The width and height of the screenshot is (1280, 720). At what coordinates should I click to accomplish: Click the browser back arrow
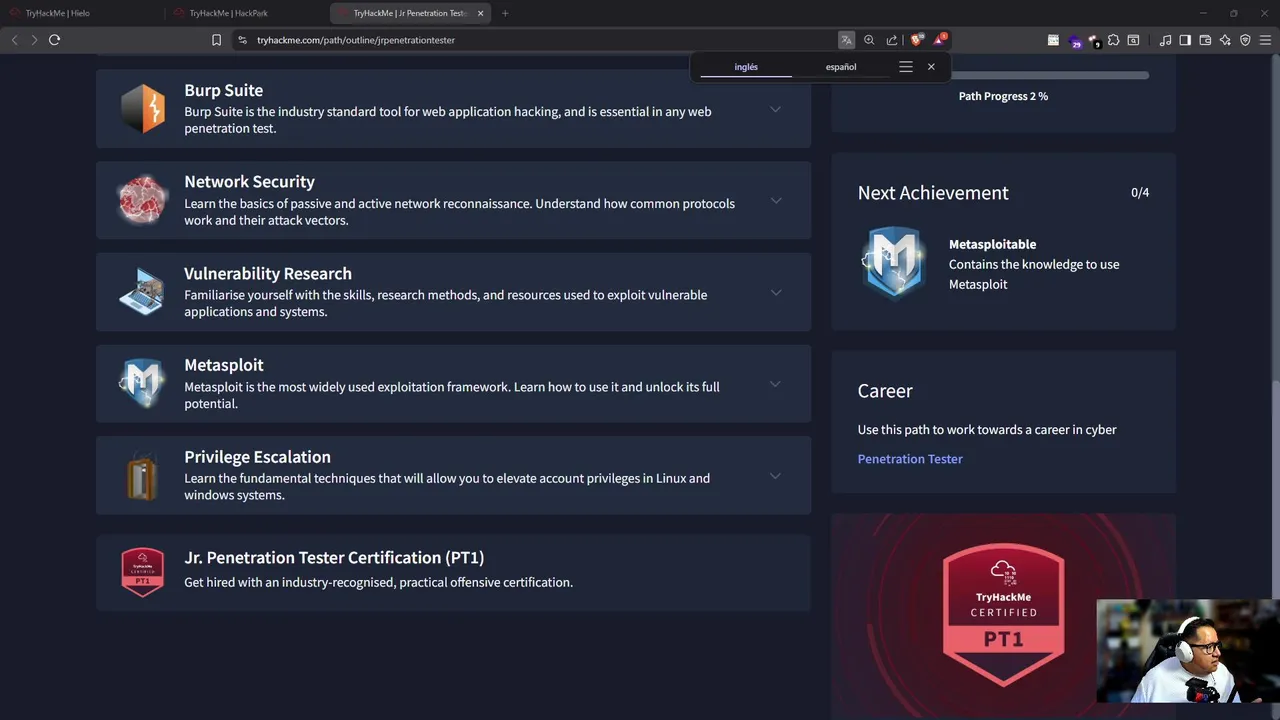[x=14, y=40]
